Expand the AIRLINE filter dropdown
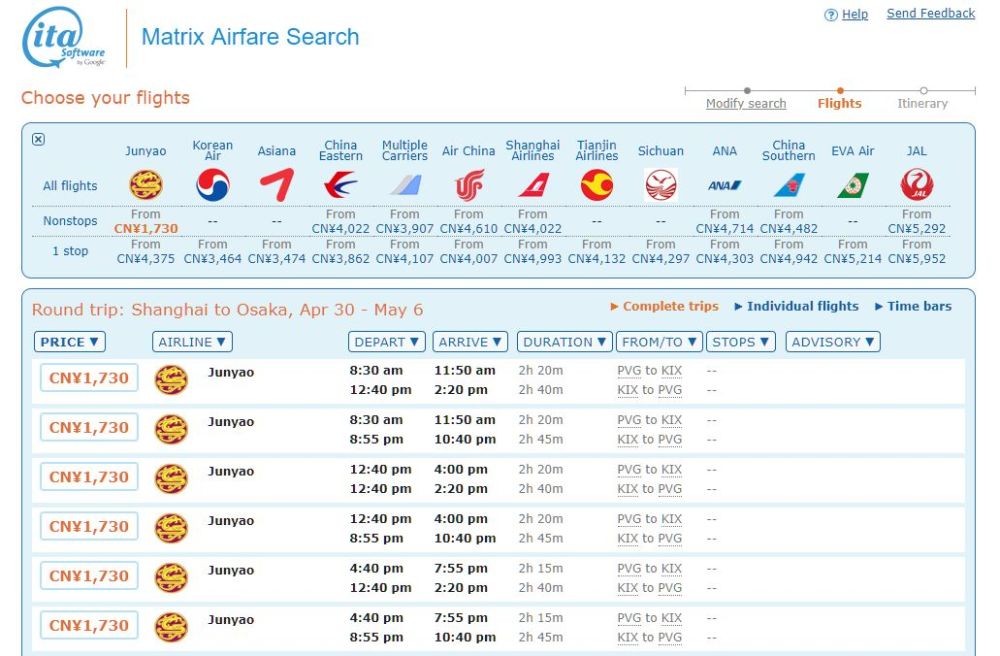 [x=192, y=342]
